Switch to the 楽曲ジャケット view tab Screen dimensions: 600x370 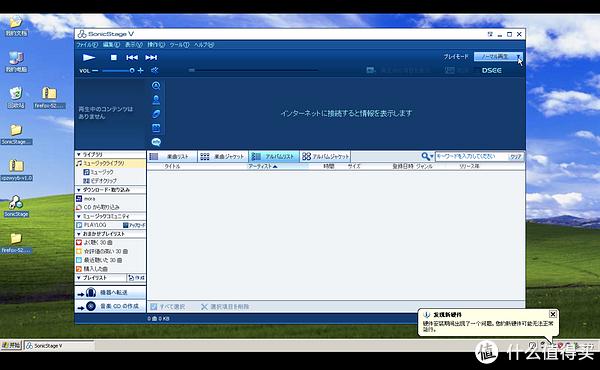point(223,156)
